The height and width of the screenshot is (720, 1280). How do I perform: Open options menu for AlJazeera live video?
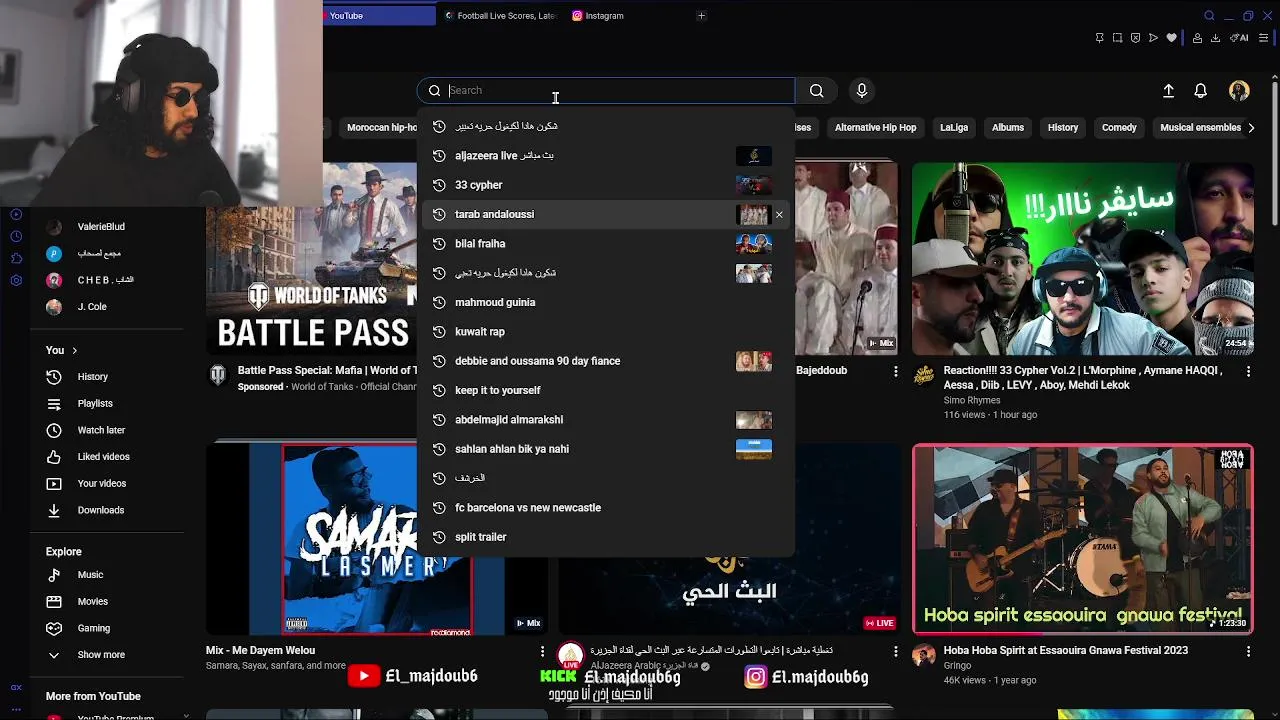point(895,651)
